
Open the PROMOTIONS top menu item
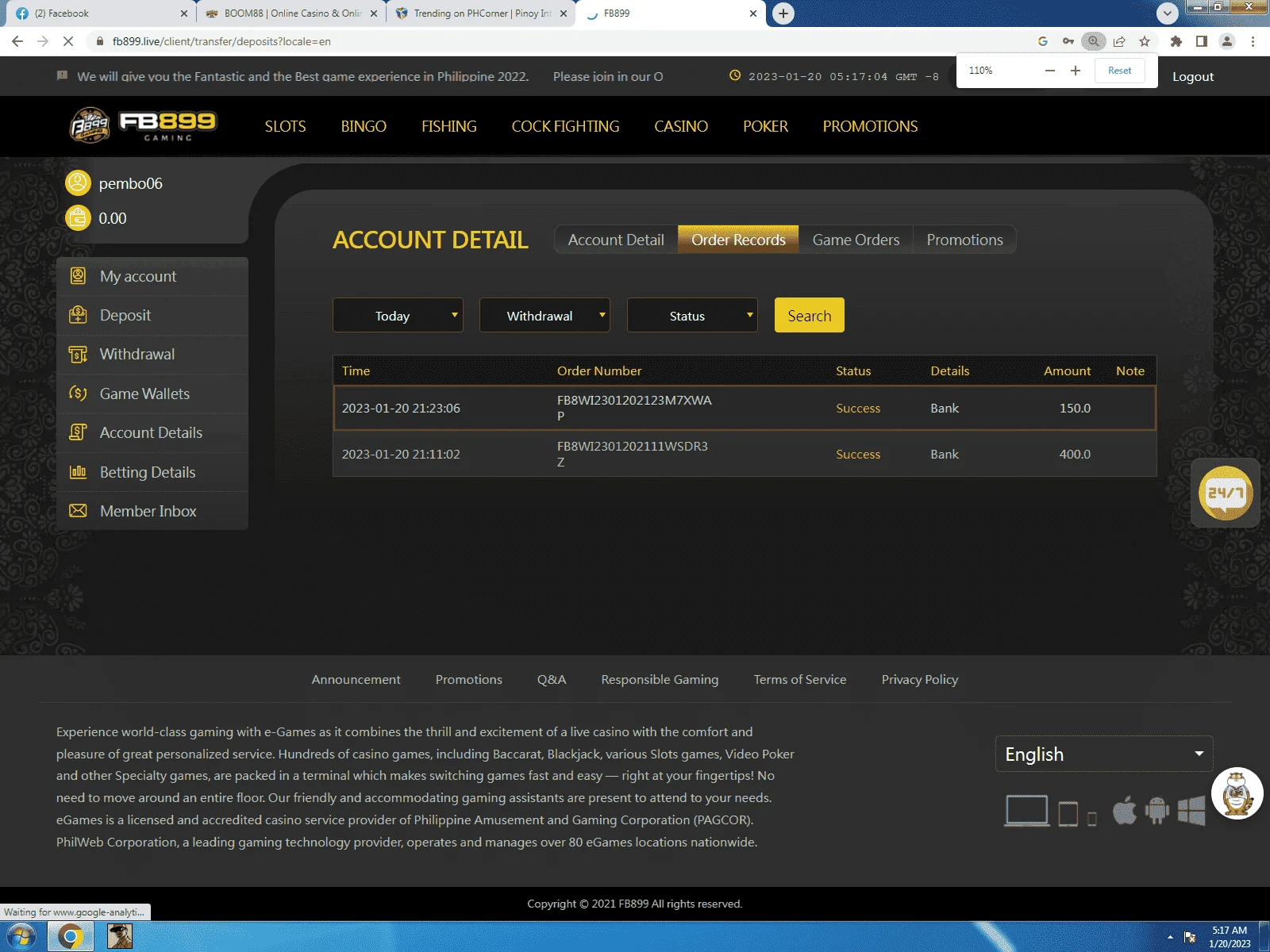870,126
